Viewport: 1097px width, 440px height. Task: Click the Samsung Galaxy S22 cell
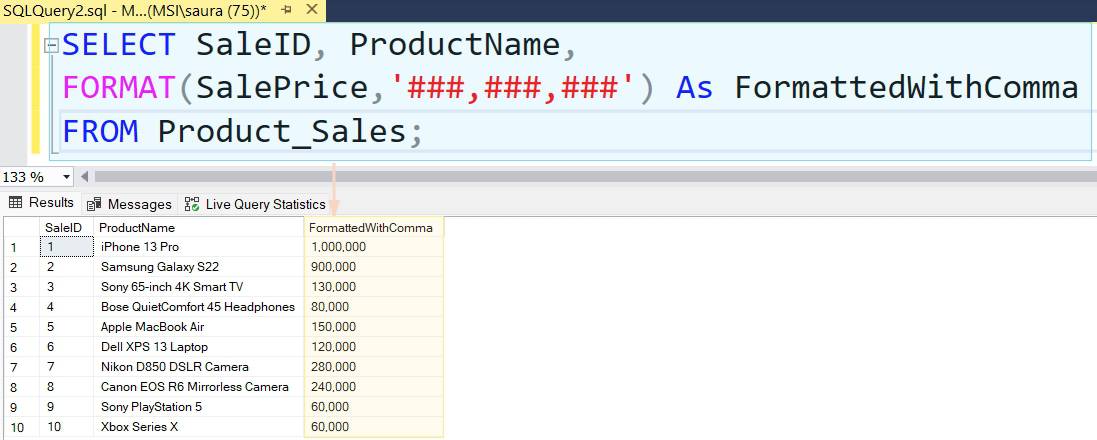pos(199,267)
